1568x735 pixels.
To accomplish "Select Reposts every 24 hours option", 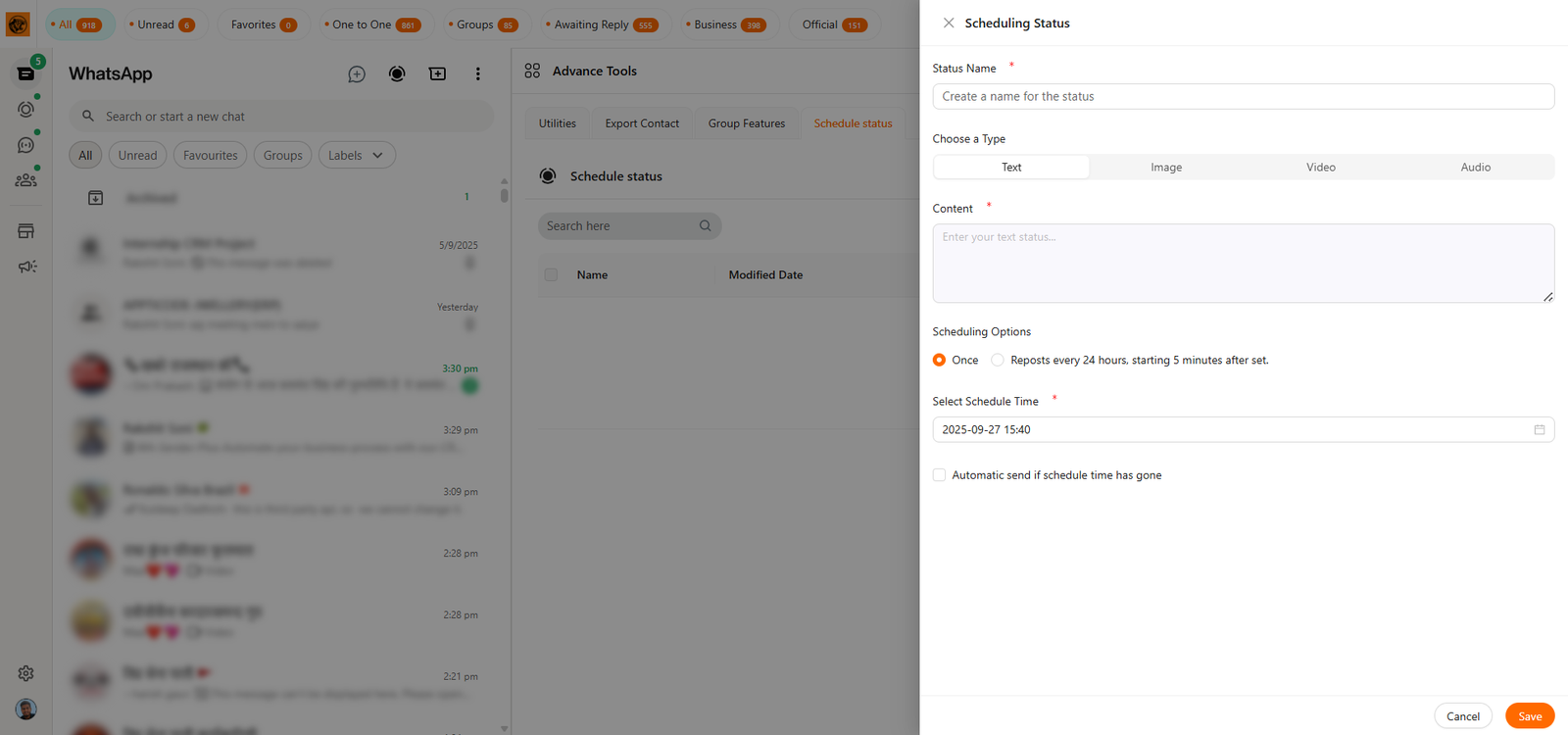I will pyautogui.click(x=998, y=360).
